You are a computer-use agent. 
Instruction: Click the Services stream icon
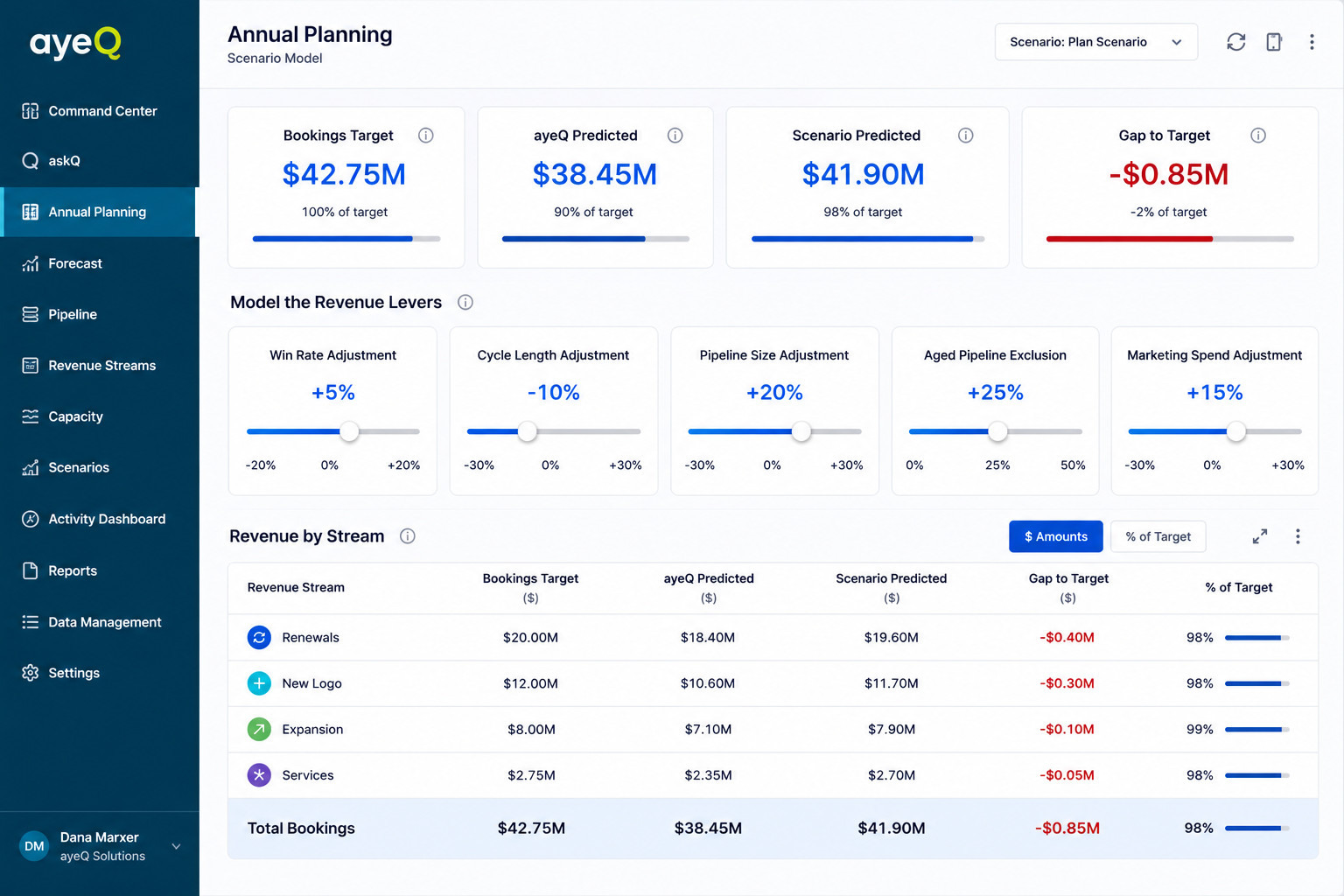(x=259, y=775)
